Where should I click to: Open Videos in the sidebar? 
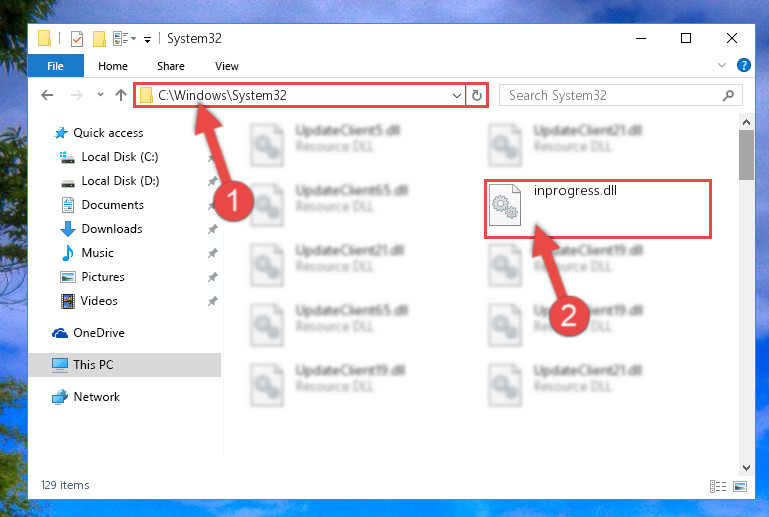pos(99,301)
